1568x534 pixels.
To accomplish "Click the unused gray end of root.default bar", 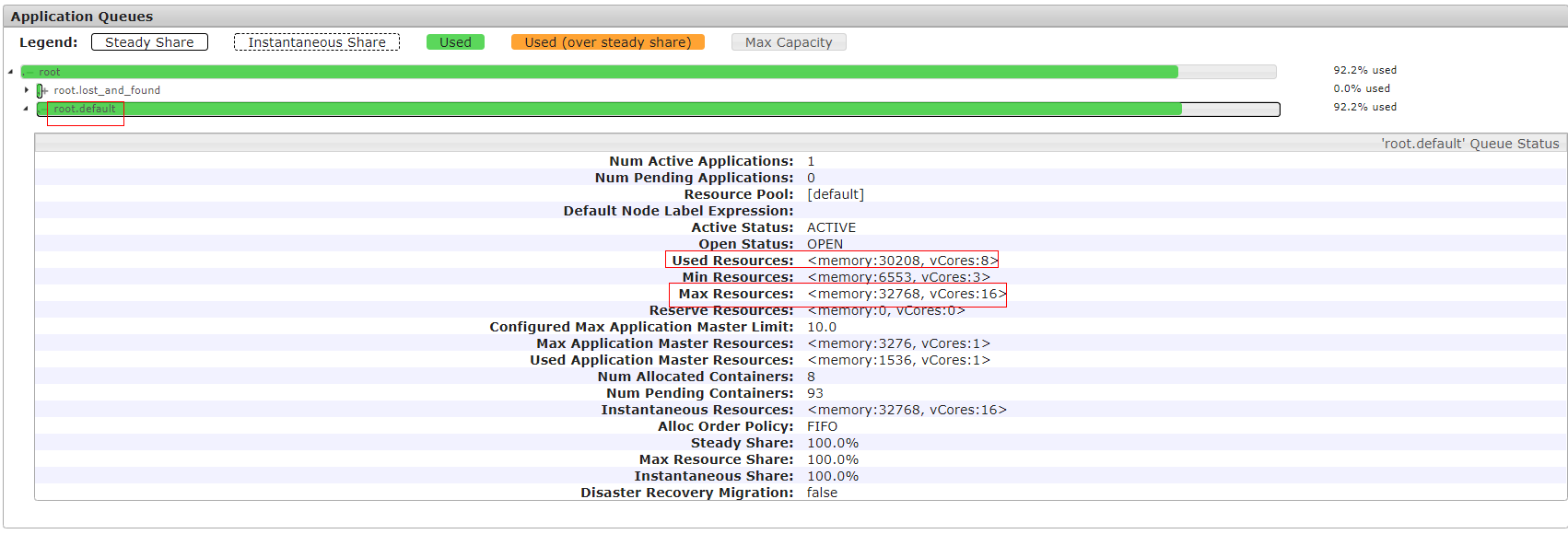I will click(1230, 109).
